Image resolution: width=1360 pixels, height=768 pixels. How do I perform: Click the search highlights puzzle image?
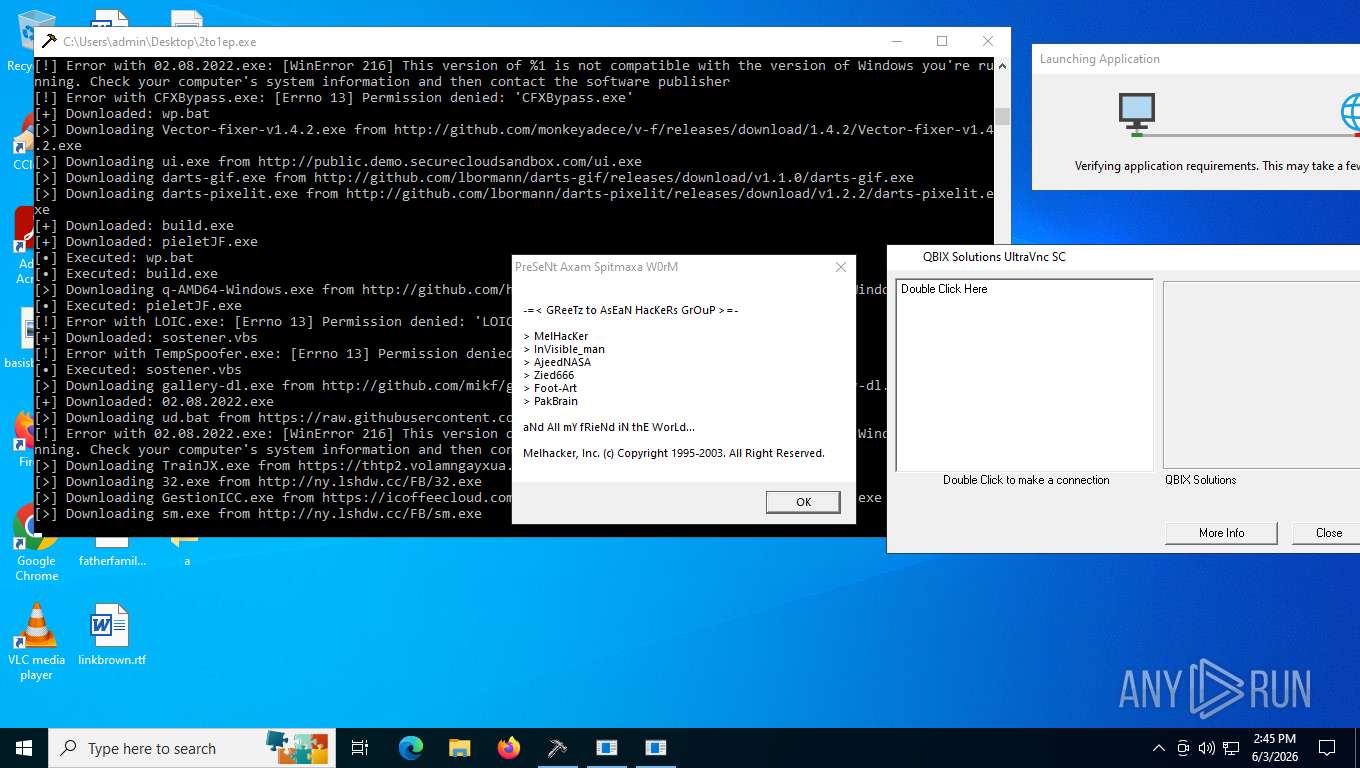coord(296,748)
